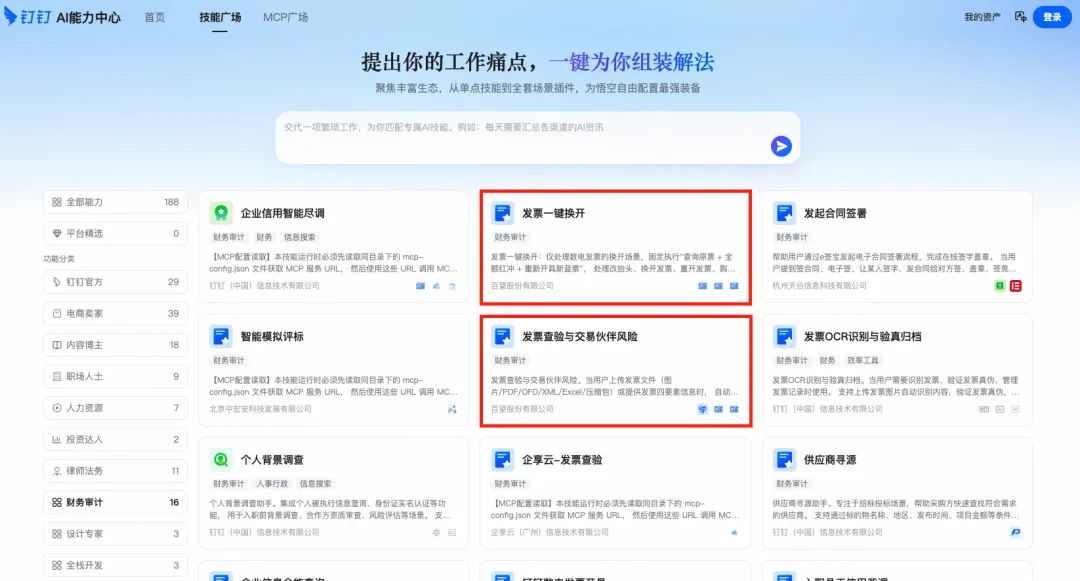Click the 发票OCR识别与验真归档 card icon
The image size is (1080, 581).
pos(784,336)
